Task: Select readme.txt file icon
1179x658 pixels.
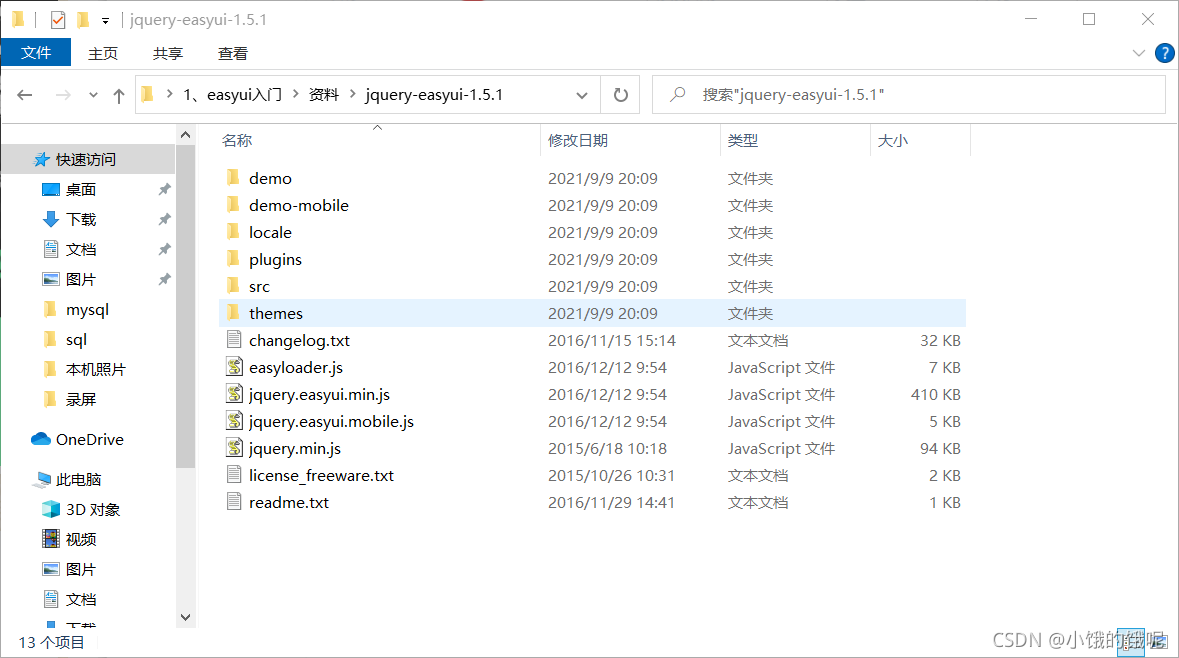Action: click(234, 502)
